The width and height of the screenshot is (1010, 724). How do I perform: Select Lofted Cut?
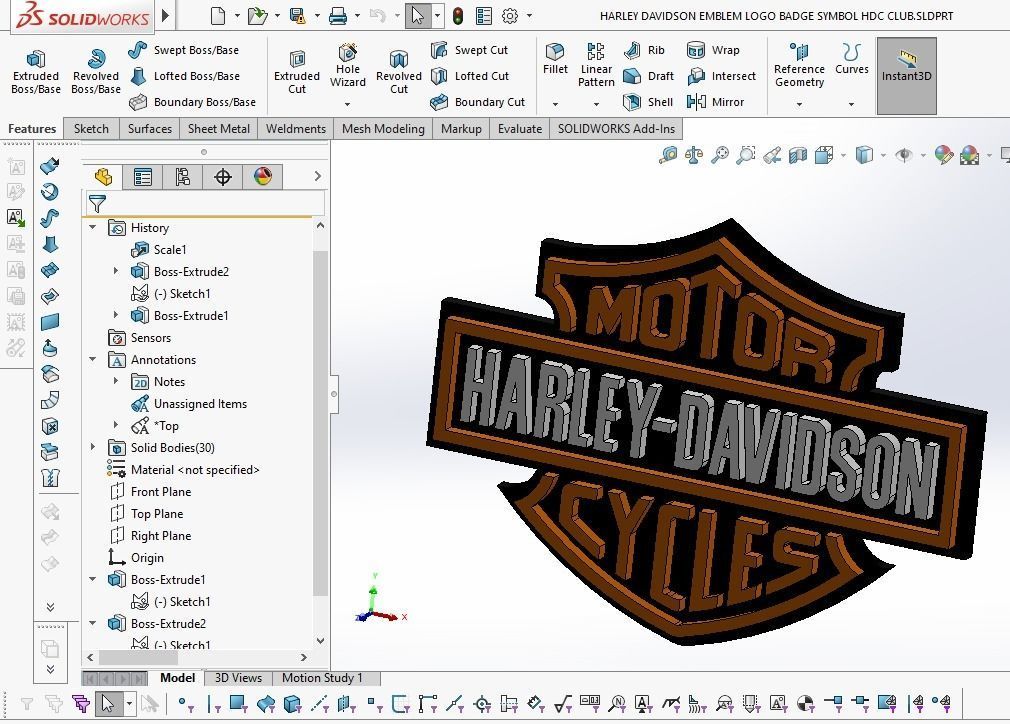(470, 76)
